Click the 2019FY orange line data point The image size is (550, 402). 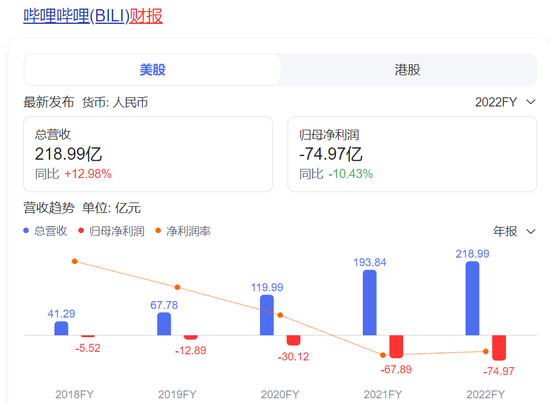177,287
